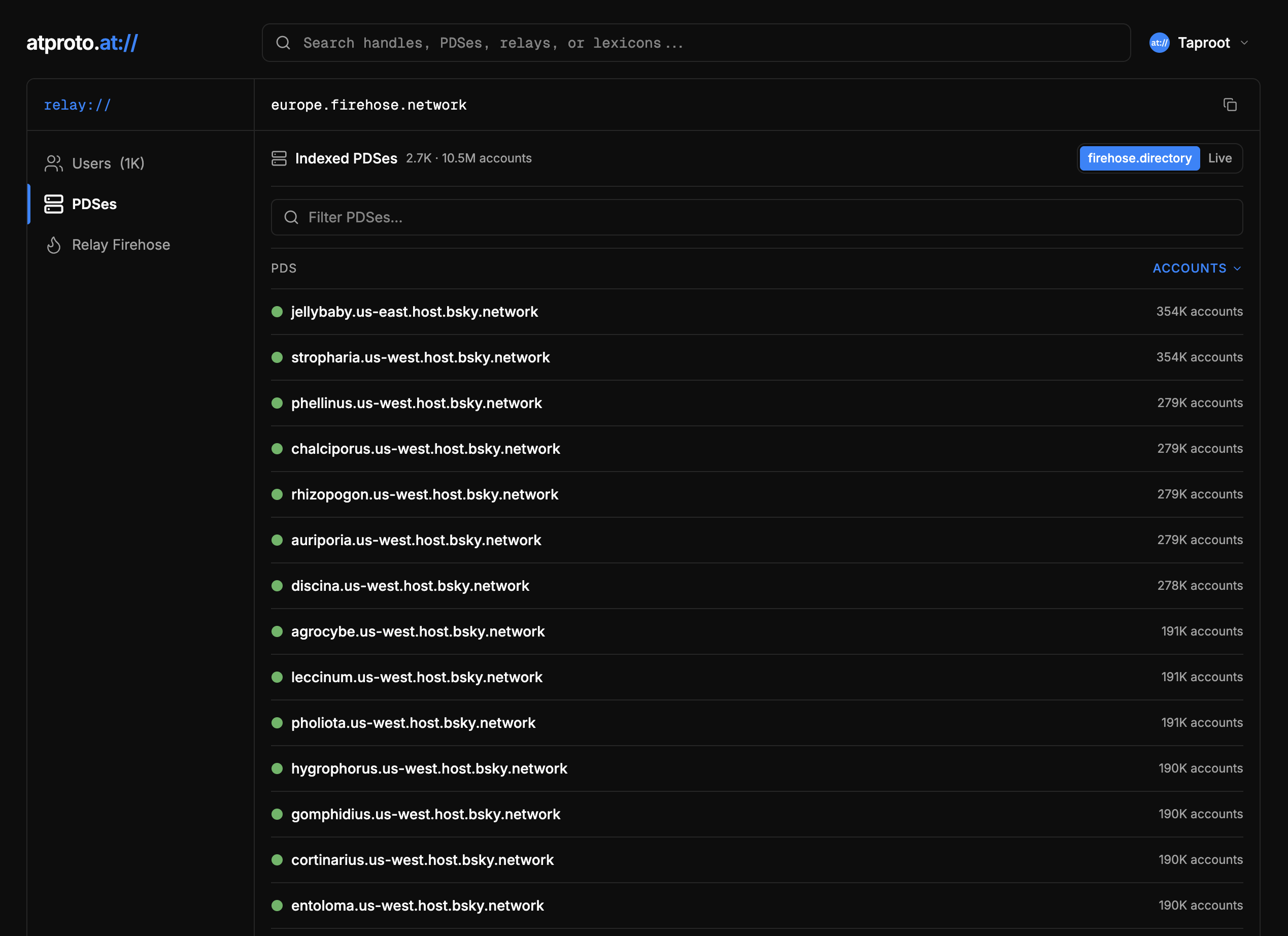The width and height of the screenshot is (1288, 936).
Task: Switch data source to firehose.directory
Action: tap(1139, 158)
